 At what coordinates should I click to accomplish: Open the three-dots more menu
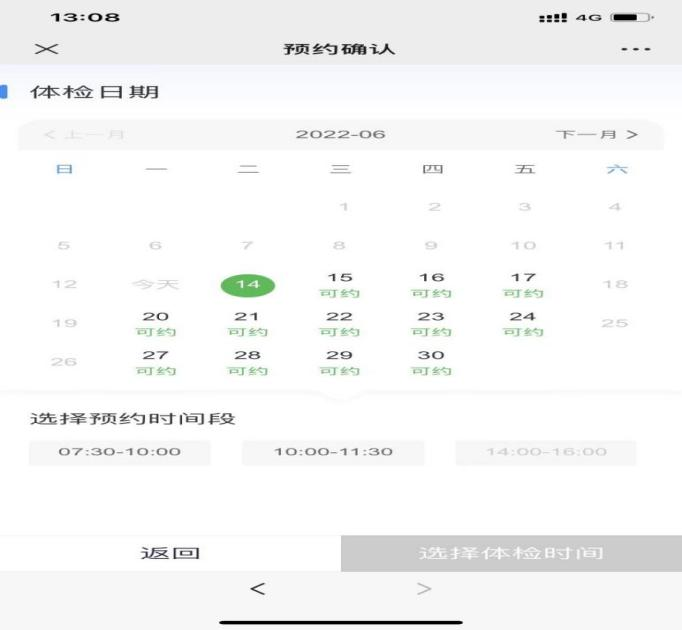(x=636, y=49)
